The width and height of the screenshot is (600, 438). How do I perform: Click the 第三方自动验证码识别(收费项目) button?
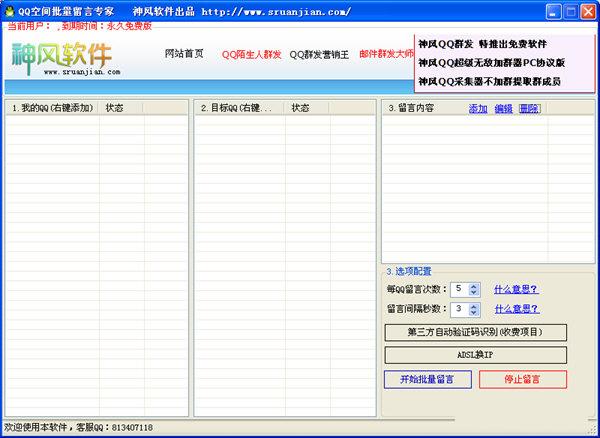(x=476, y=332)
